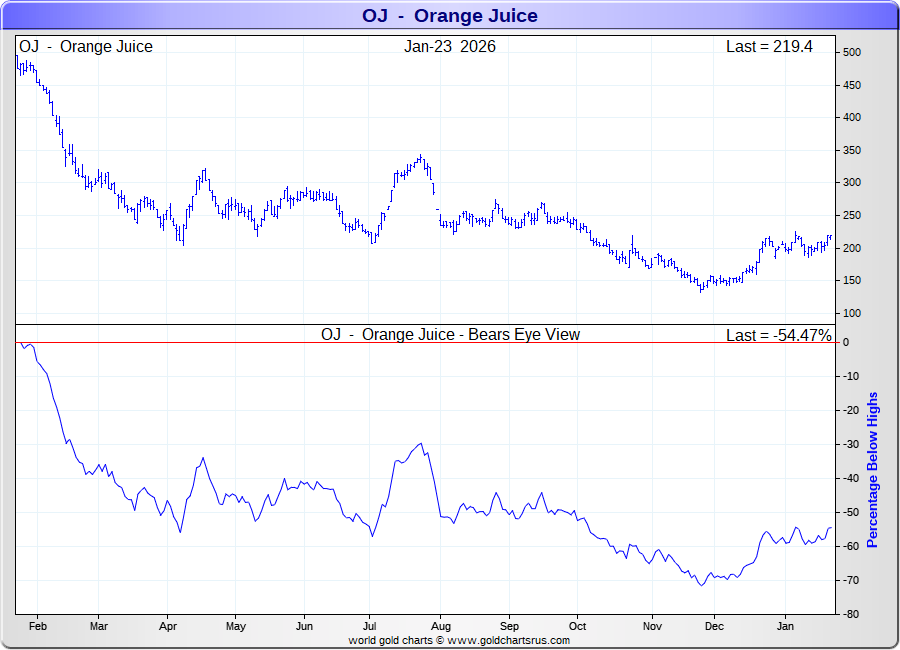Image resolution: width=900 pixels, height=650 pixels.
Task: Click the 'Feb' month label on x-axis
Action: pos(37,626)
